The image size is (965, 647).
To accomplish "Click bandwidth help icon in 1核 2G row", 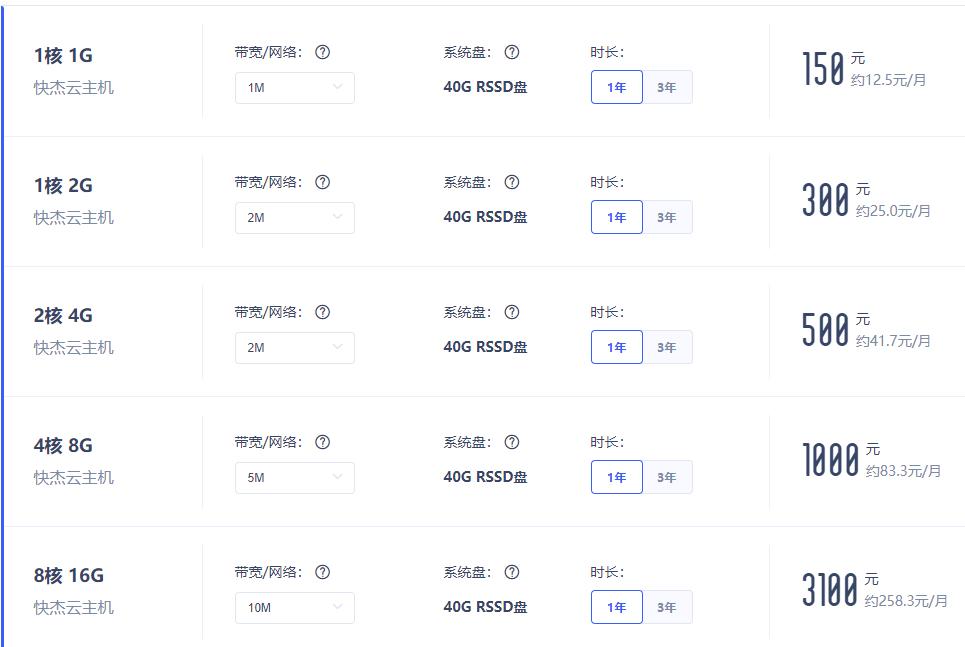I will [322, 182].
